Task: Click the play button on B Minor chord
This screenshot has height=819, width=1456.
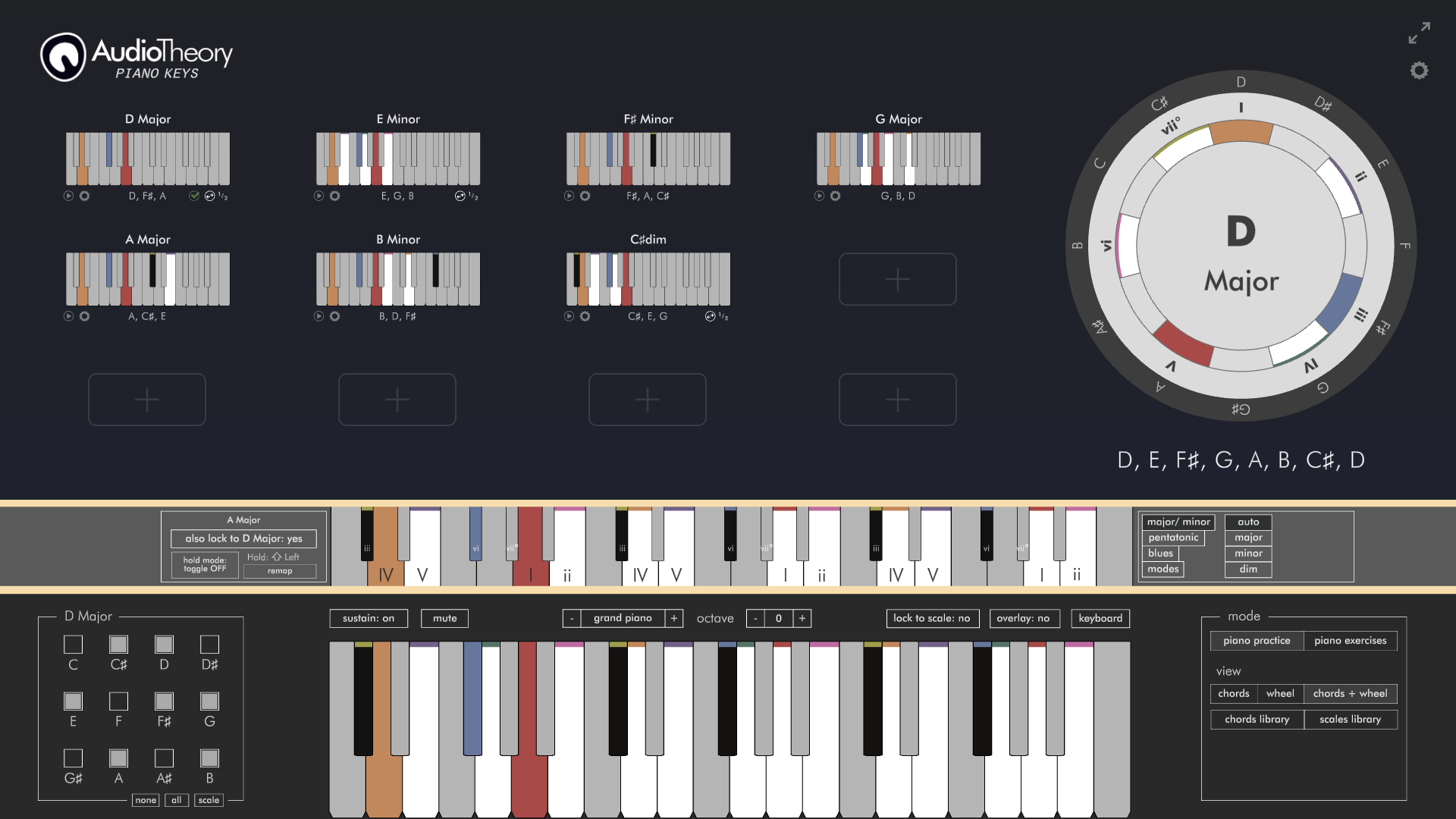Action: (319, 317)
